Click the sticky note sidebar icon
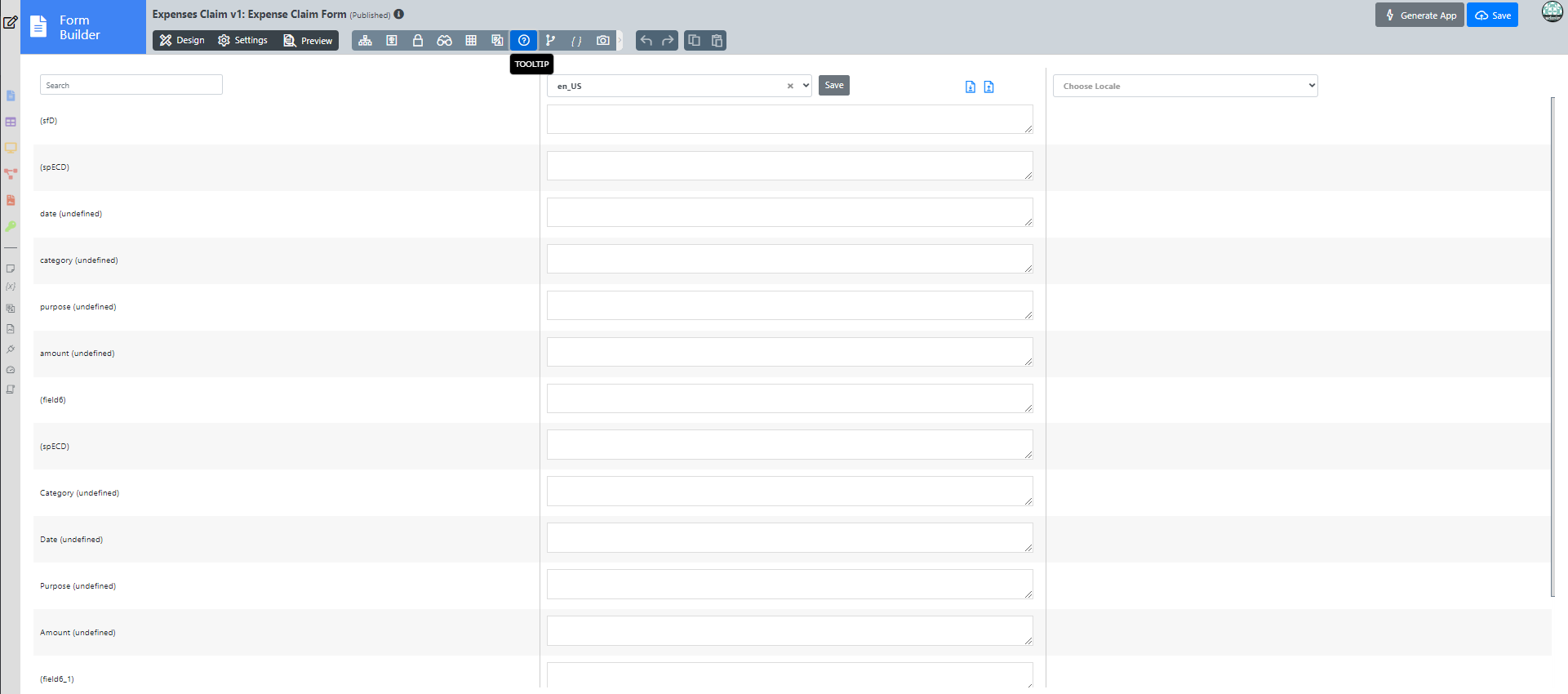 11,268
